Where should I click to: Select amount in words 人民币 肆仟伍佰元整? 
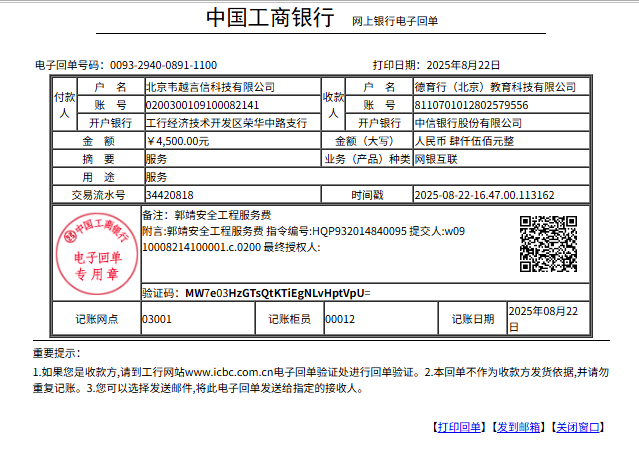pyautogui.click(x=464, y=141)
